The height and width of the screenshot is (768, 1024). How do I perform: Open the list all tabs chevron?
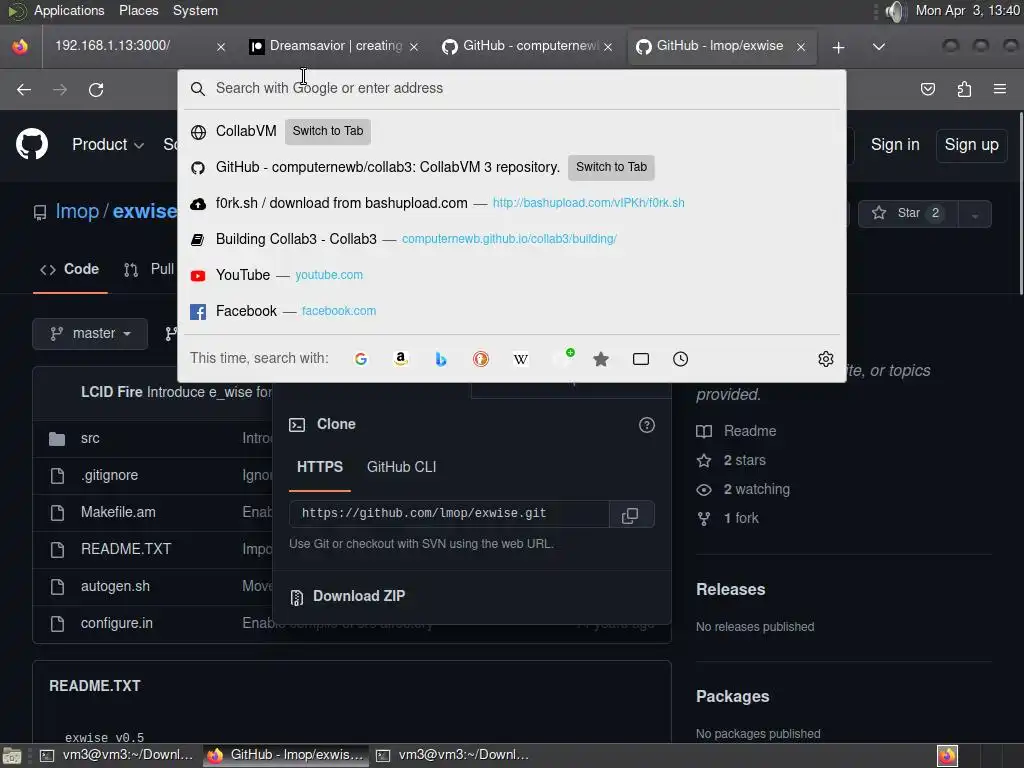879,47
